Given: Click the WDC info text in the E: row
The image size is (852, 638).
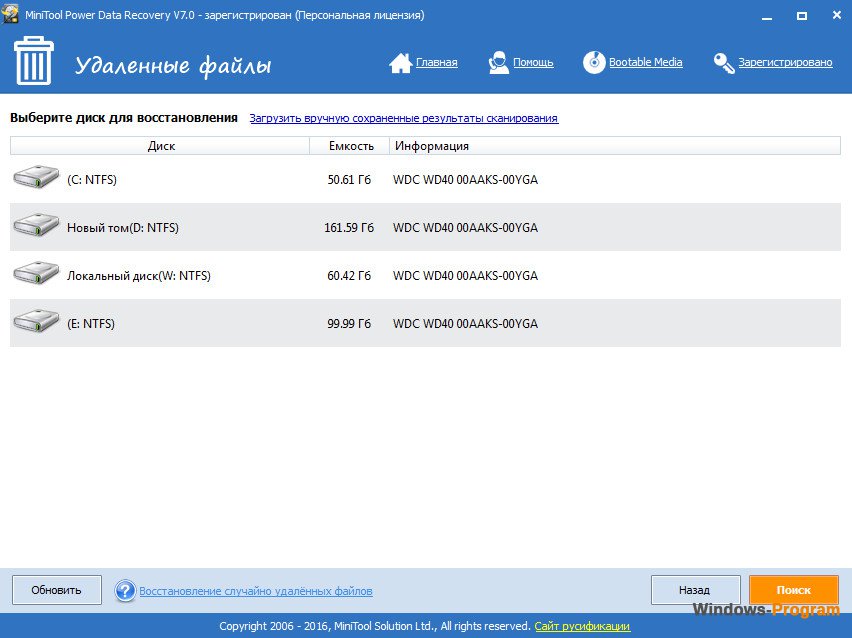Looking at the screenshot, I should (x=466, y=323).
